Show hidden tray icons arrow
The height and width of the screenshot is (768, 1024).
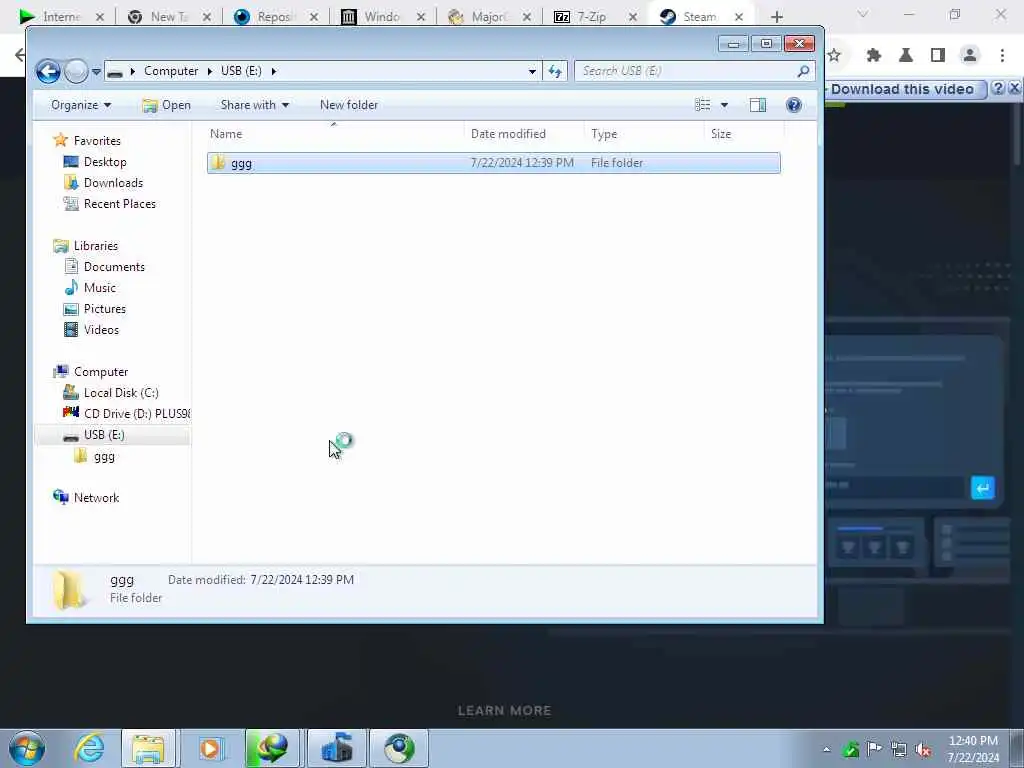pos(826,749)
